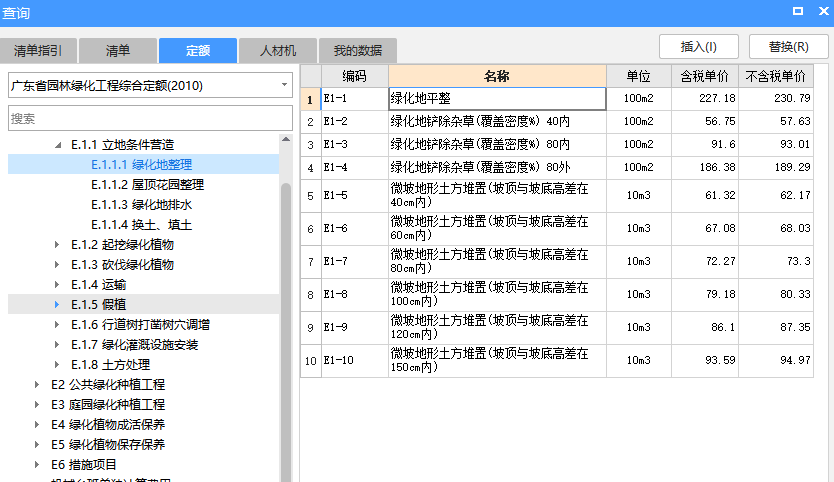Click the 插入(I) button
The width and height of the screenshot is (834, 482).
point(699,47)
